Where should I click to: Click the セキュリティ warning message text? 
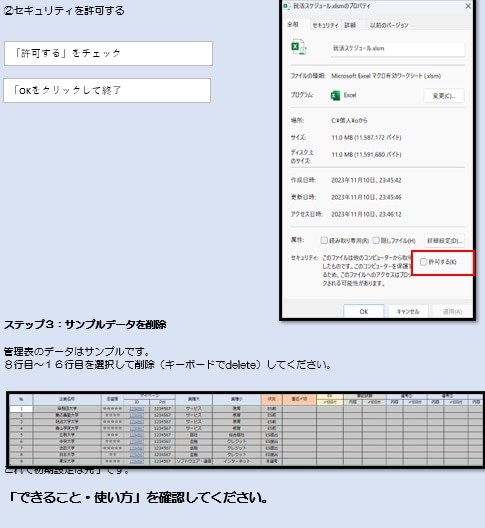click(366, 270)
